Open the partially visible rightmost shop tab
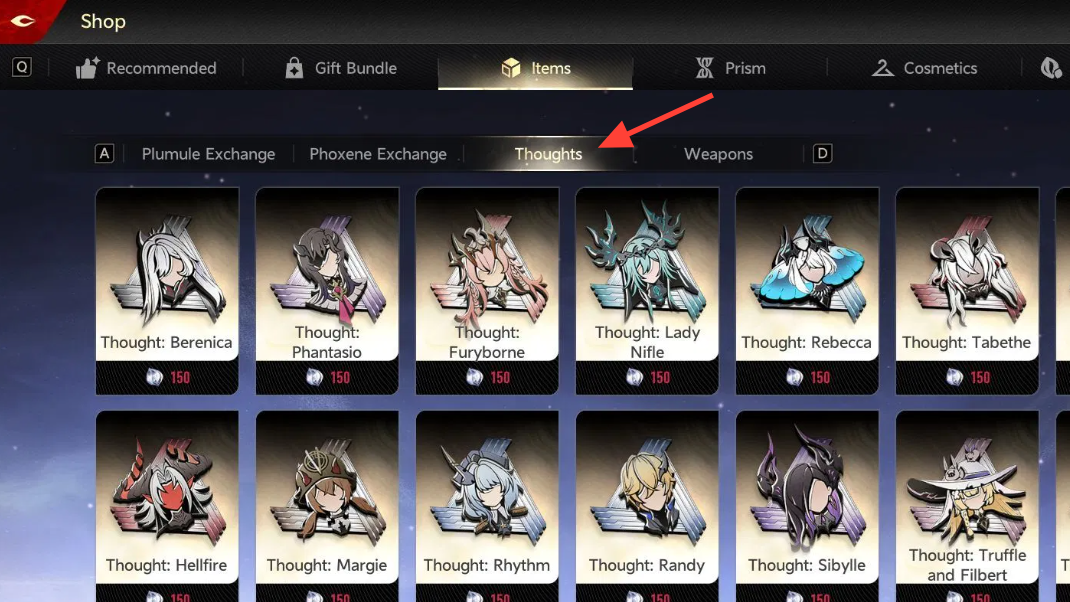The width and height of the screenshot is (1070, 602). [x=1052, y=68]
